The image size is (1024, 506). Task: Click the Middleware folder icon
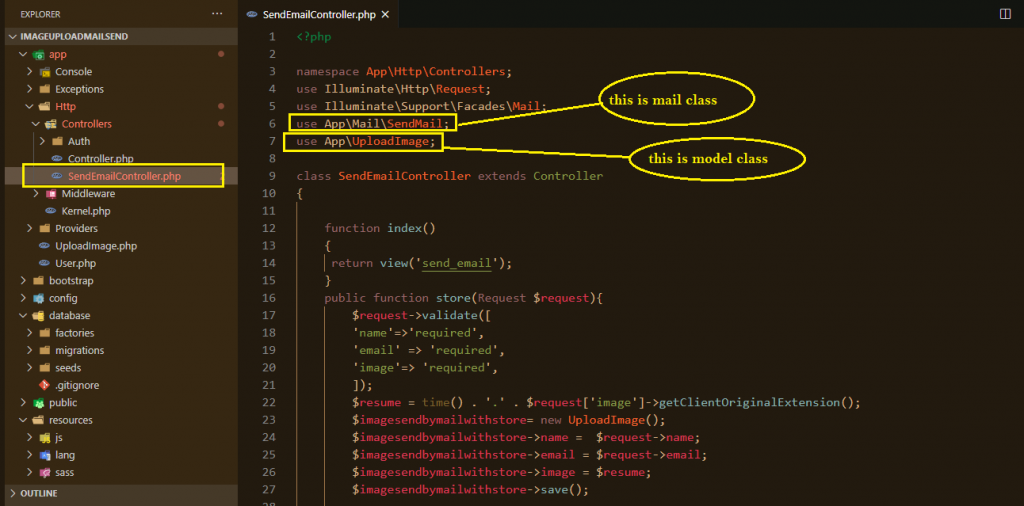point(51,194)
